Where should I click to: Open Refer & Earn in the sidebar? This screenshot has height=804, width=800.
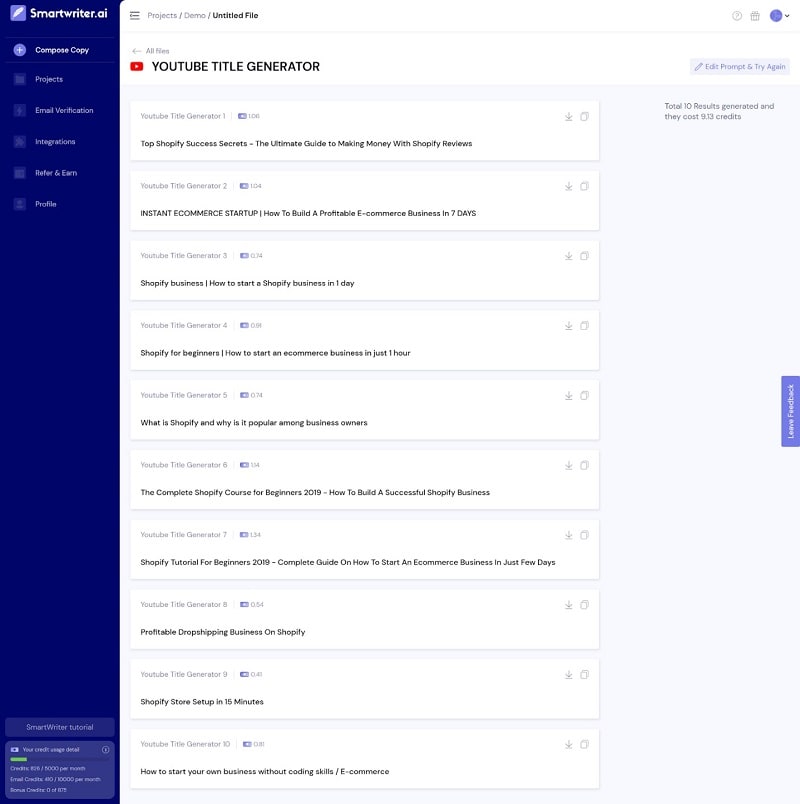[x=56, y=173]
